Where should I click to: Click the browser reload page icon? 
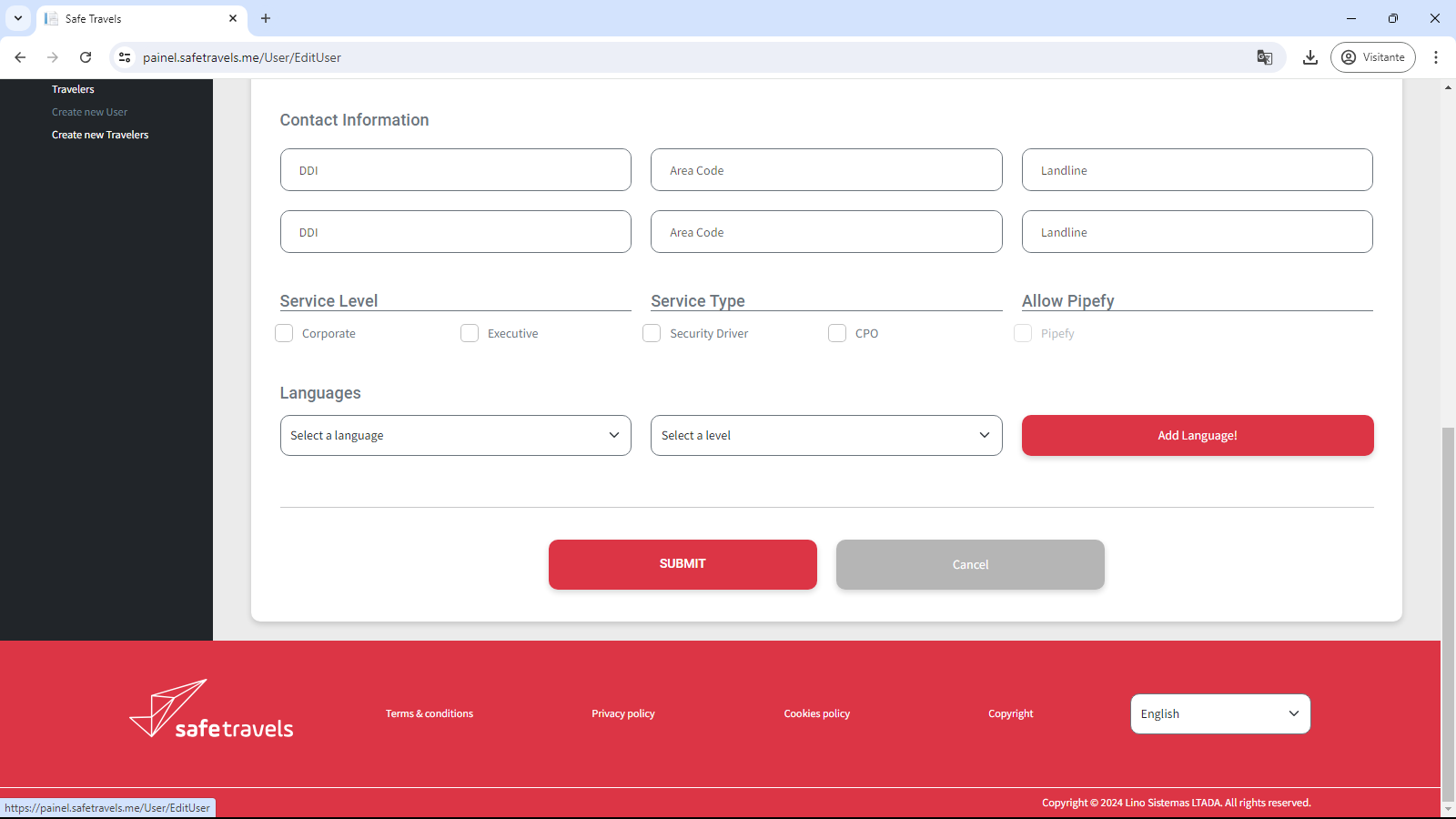click(x=86, y=57)
